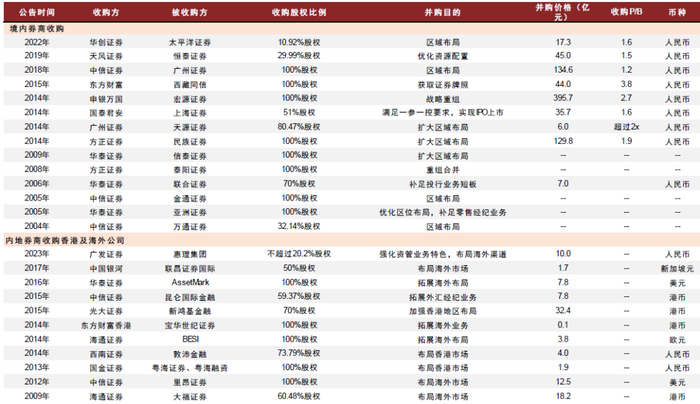The width and height of the screenshot is (700, 404).
Task: Click the 32.14%股权 cell
Action: [299, 226]
